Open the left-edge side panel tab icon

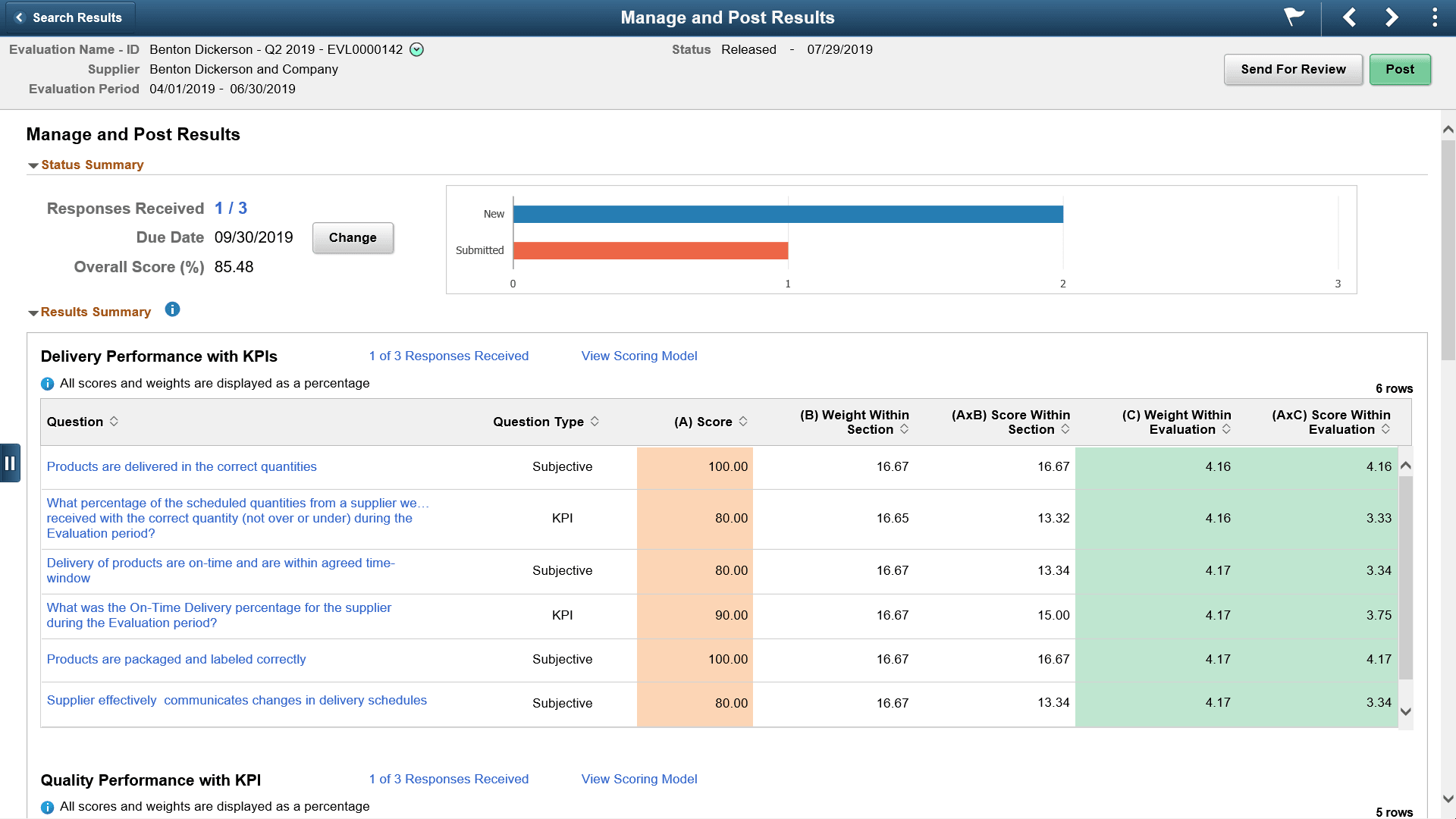[11, 463]
